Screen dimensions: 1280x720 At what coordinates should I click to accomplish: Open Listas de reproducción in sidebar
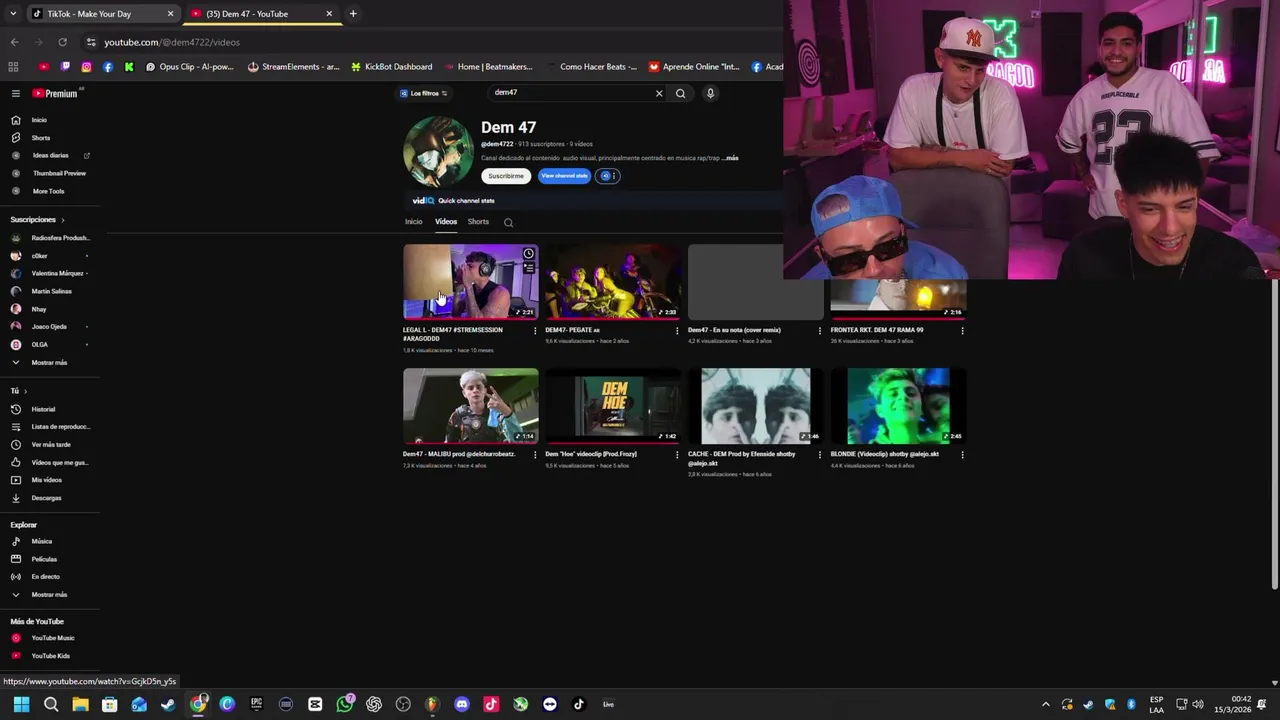coord(60,427)
